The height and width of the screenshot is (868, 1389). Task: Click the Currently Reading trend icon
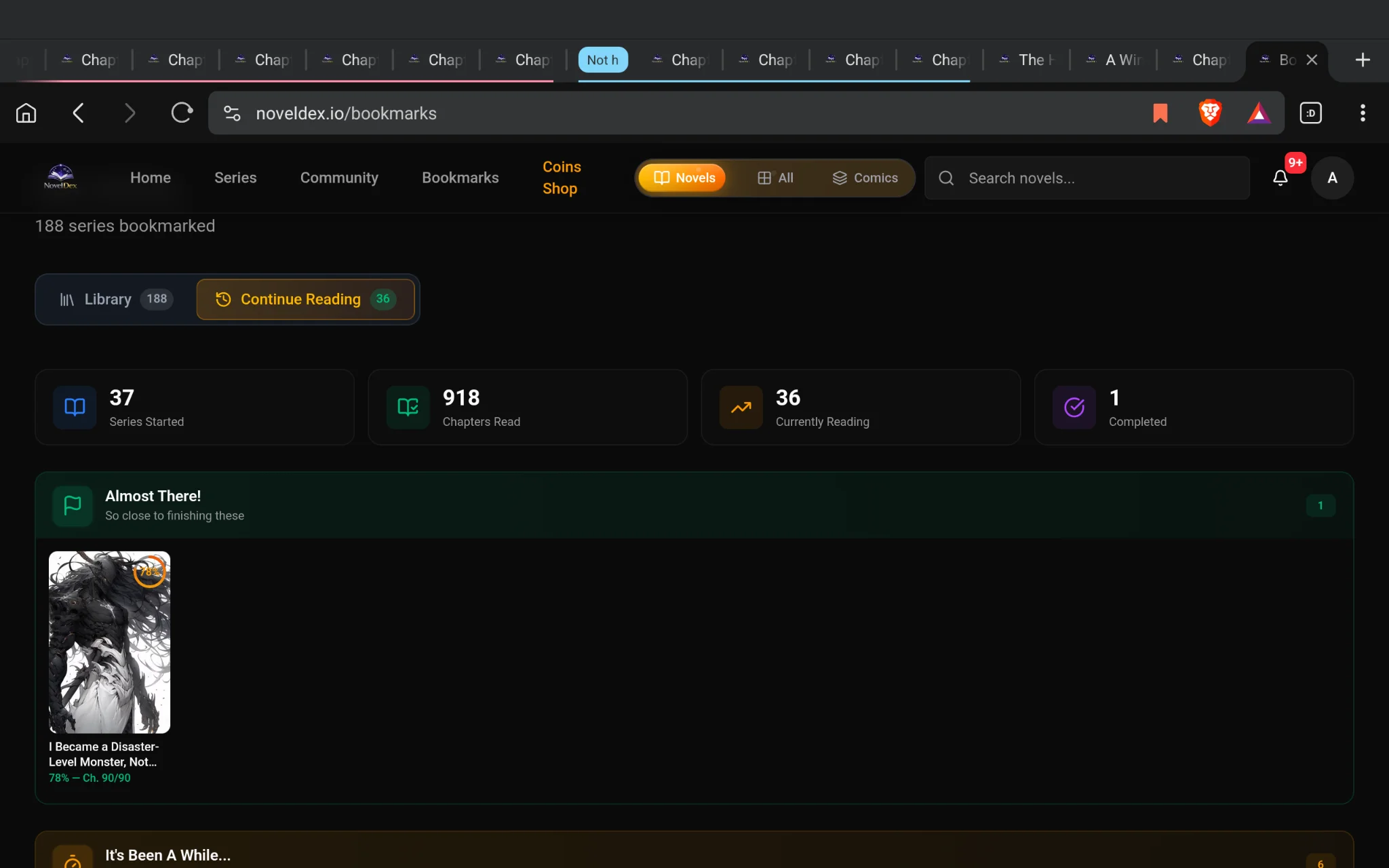(741, 407)
